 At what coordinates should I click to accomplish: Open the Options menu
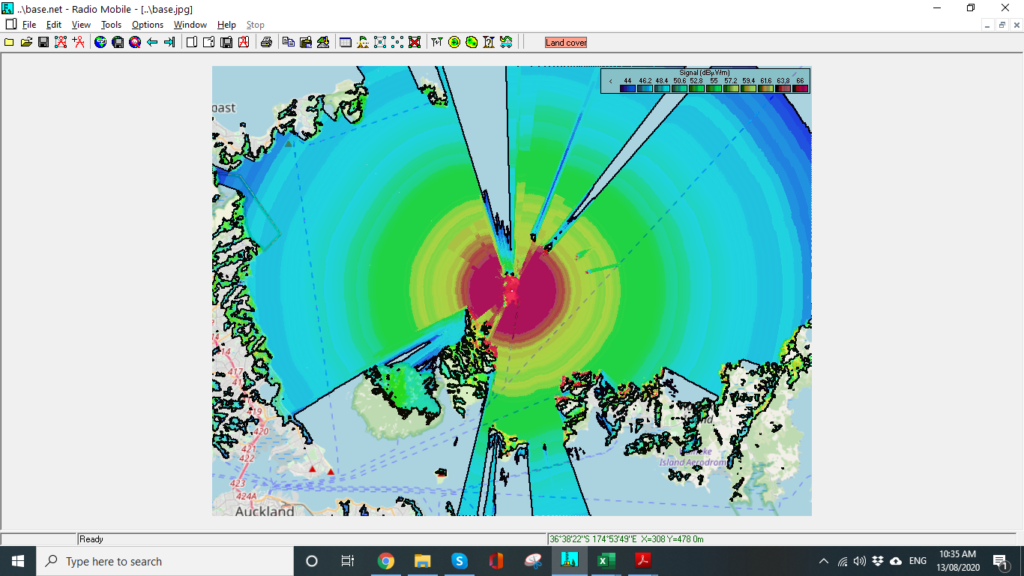pyautogui.click(x=148, y=25)
